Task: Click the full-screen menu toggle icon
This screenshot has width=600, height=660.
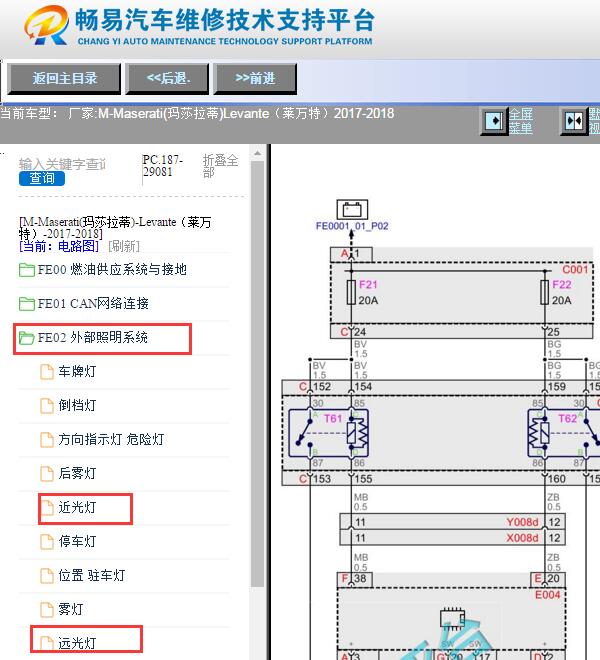Action: point(494,121)
